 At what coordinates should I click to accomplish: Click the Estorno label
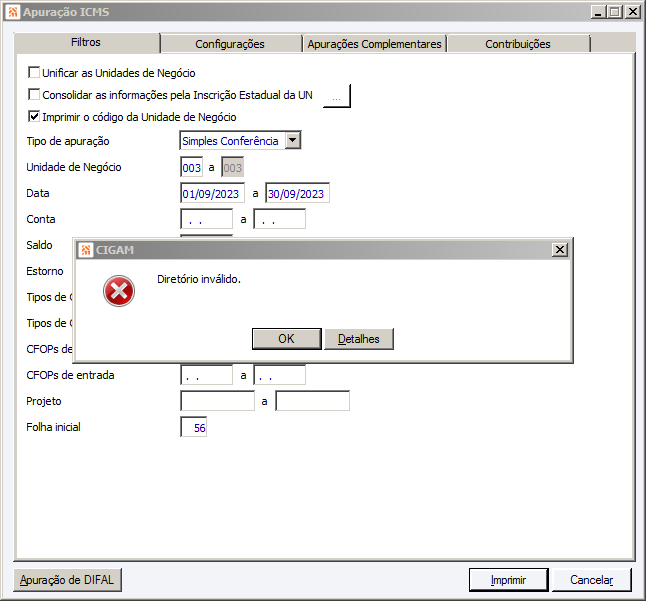45,271
